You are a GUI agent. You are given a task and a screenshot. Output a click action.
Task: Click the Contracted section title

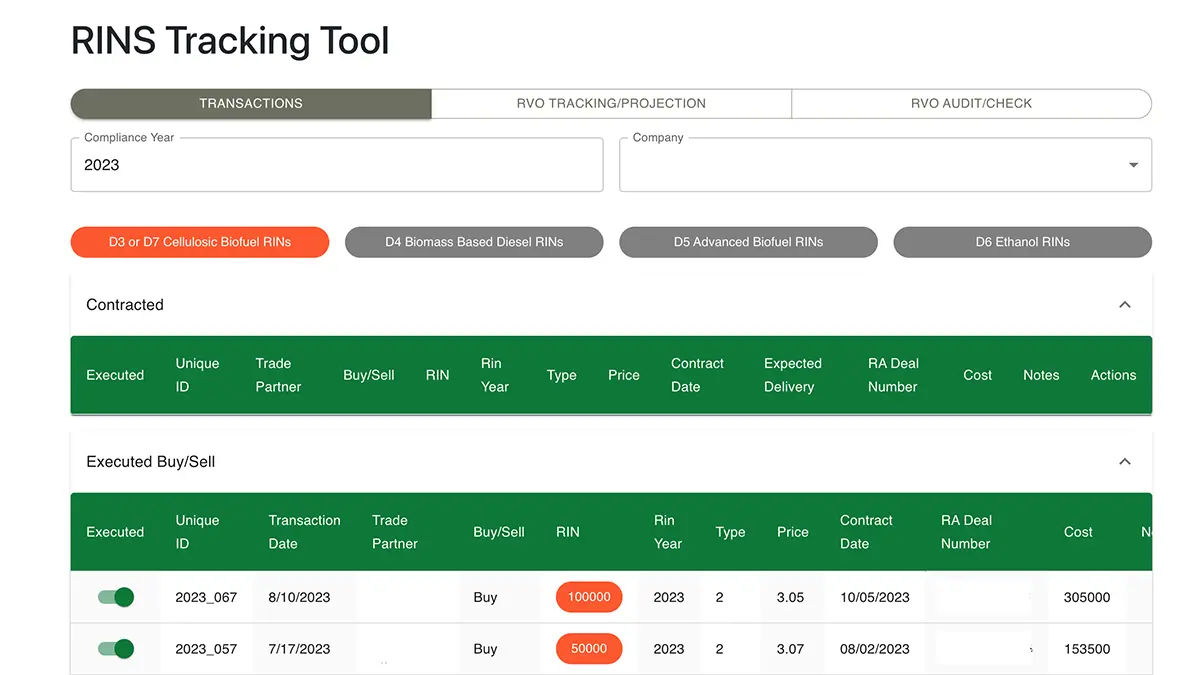pos(125,305)
